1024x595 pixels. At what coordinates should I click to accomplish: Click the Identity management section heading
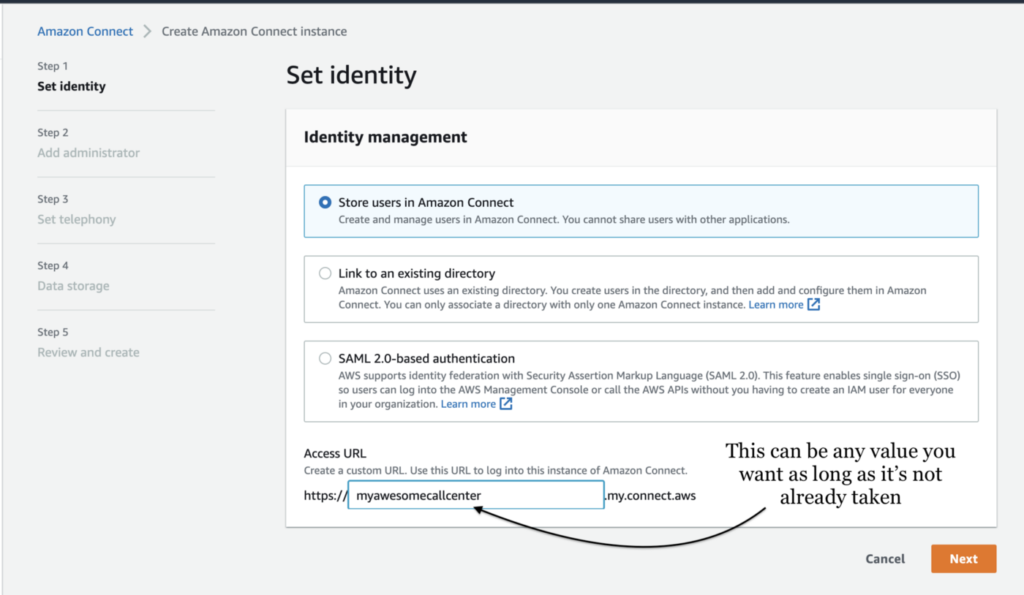tap(385, 137)
